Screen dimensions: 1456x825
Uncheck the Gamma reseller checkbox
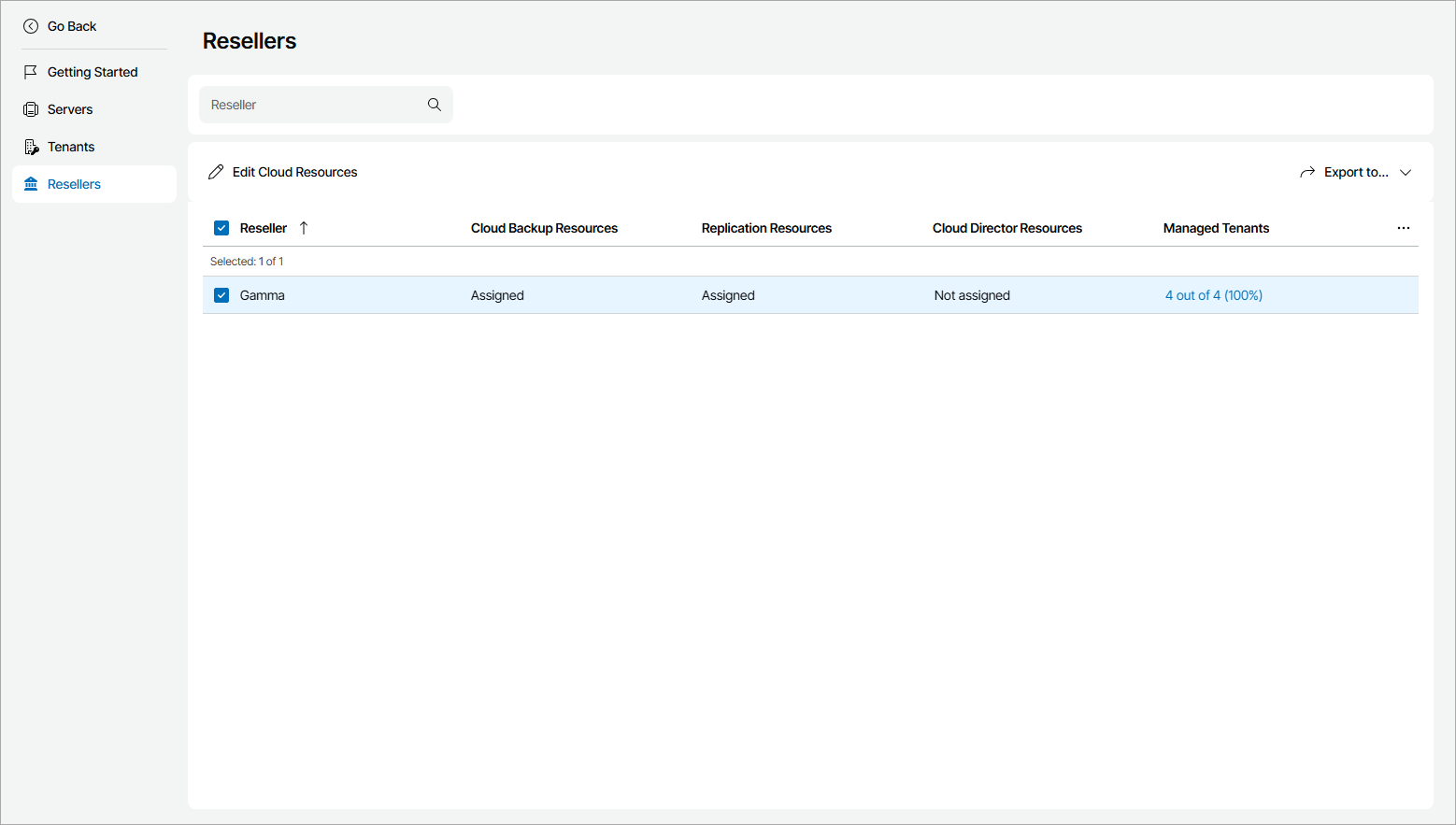click(x=221, y=294)
